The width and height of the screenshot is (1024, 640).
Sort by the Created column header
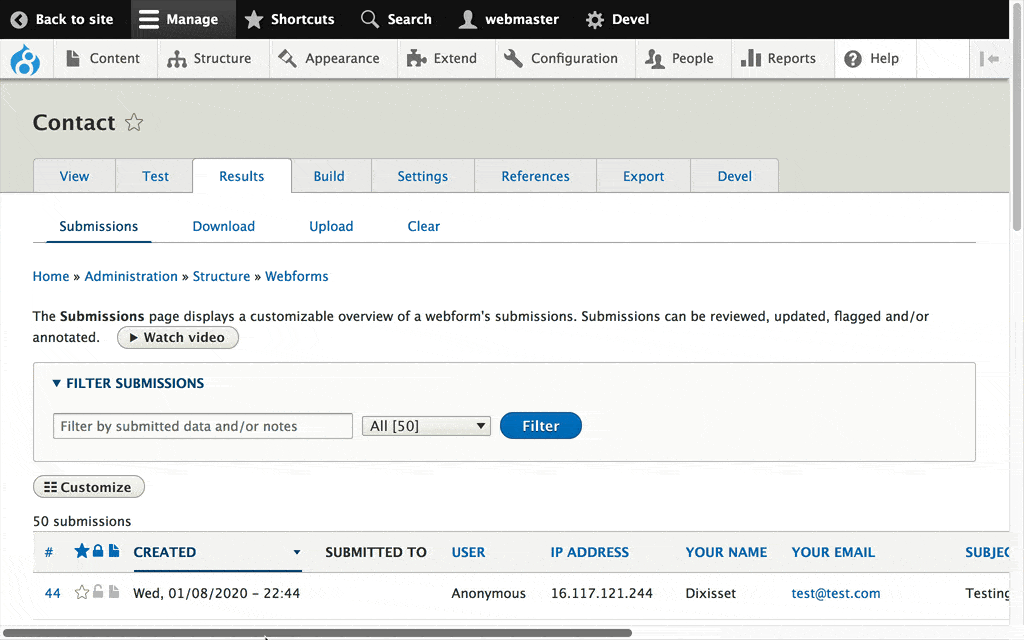[165, 552]
